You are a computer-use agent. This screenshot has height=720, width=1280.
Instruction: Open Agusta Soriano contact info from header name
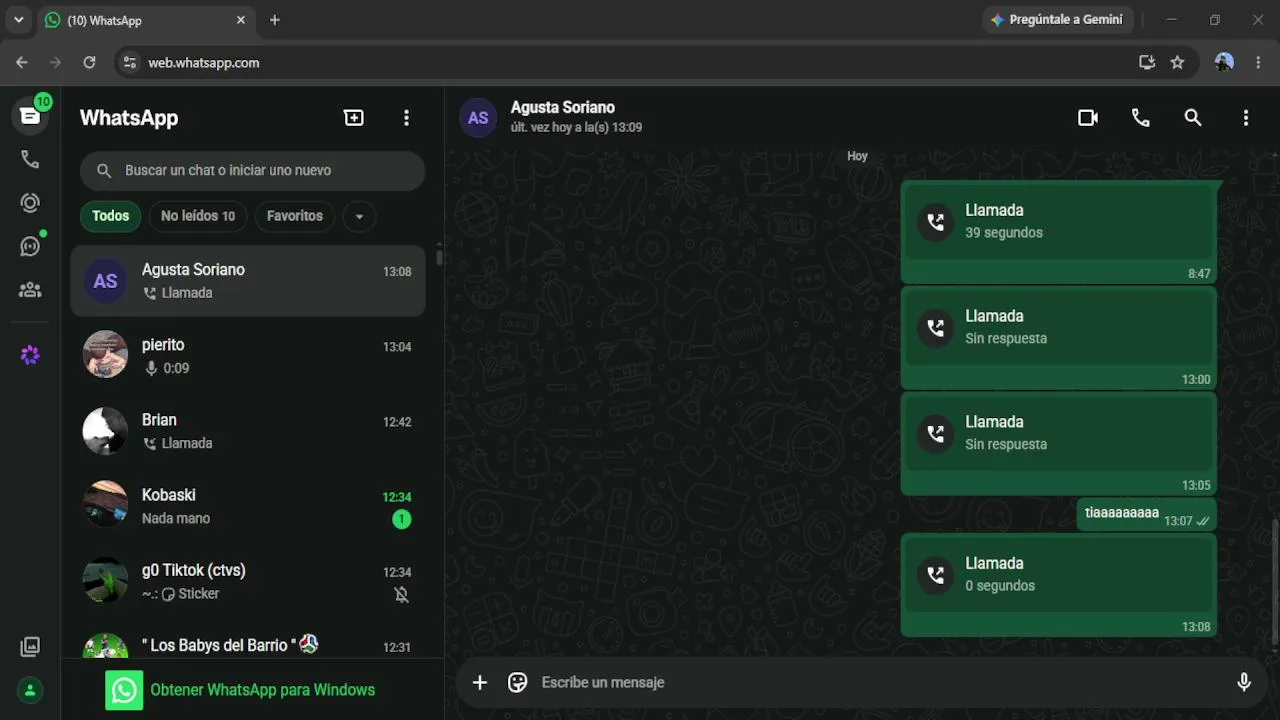coord(563,107)
